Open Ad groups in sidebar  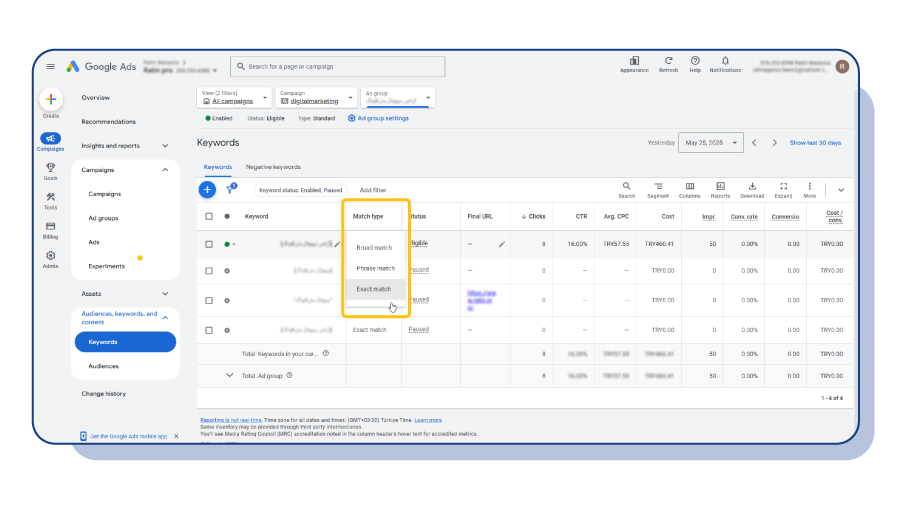103,218
